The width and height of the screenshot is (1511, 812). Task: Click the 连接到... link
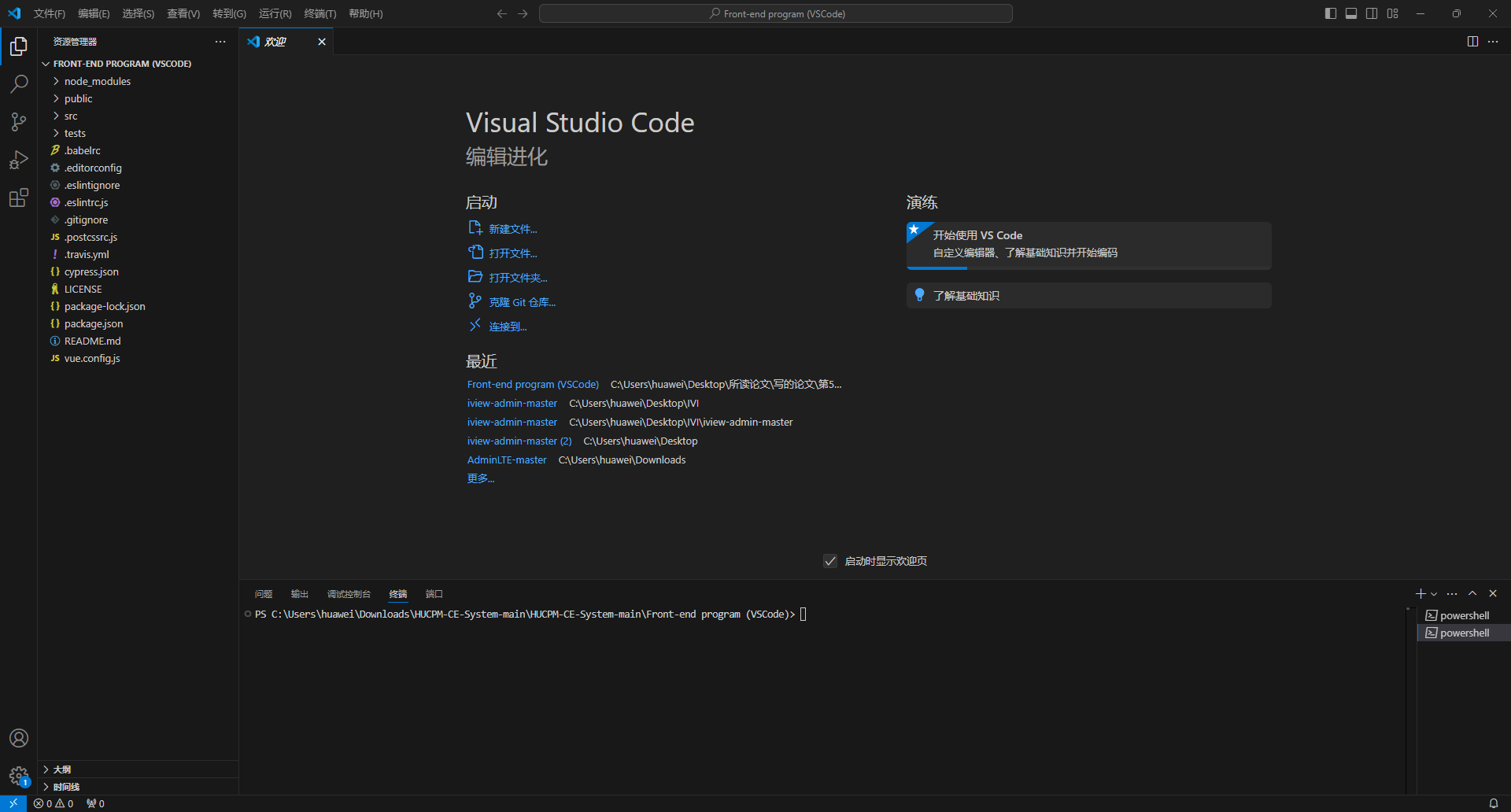point(497,326)
